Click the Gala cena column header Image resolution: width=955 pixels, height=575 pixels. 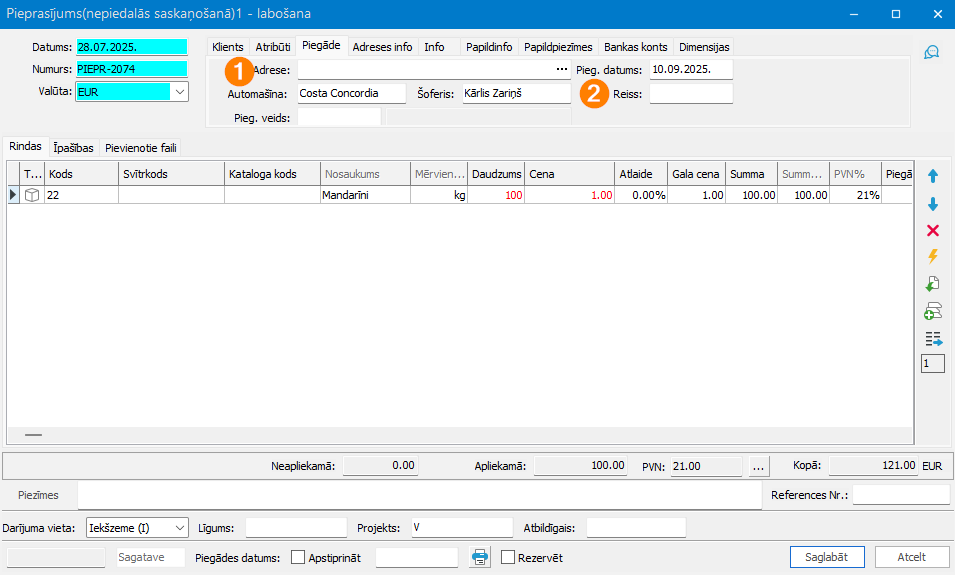pyautogui.click(x=697, y=174)
